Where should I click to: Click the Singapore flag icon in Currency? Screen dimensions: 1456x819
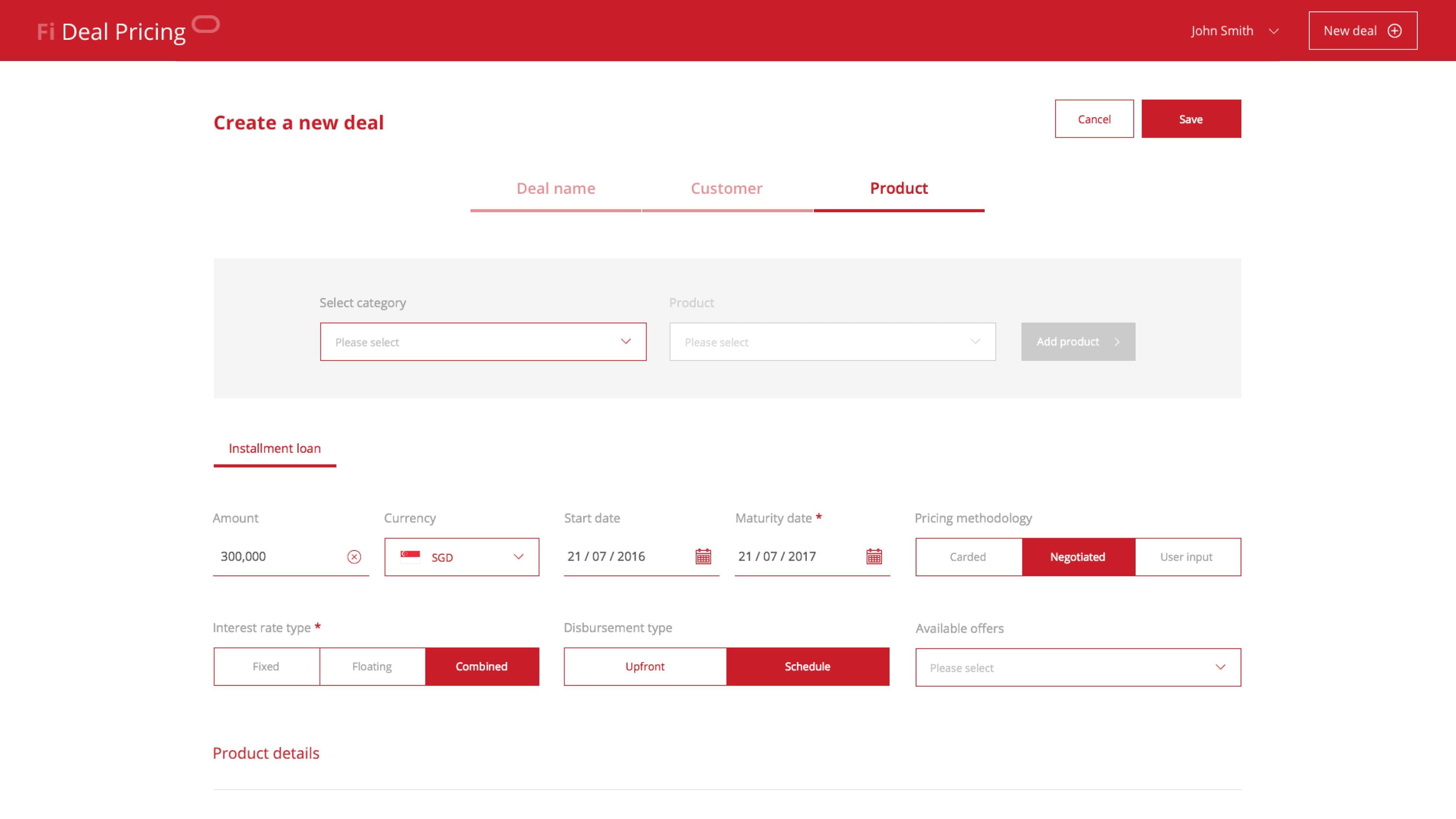pyautogui.click(x=410, y=557)
